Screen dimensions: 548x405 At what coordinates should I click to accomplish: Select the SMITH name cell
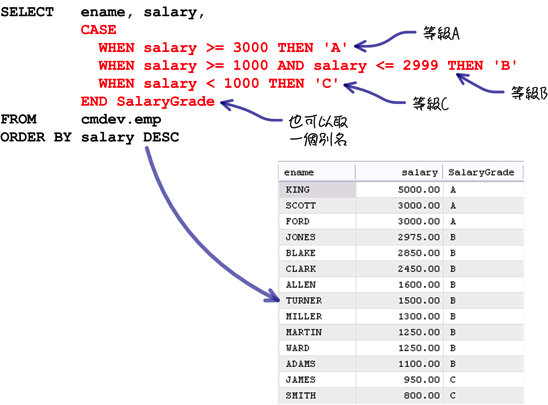click(x=317, y=396)
